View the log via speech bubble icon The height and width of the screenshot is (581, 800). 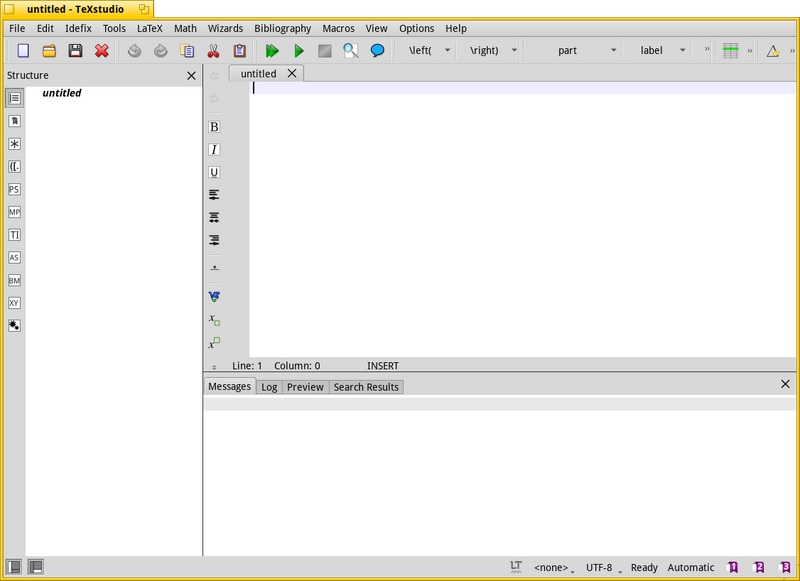[377, 50]
